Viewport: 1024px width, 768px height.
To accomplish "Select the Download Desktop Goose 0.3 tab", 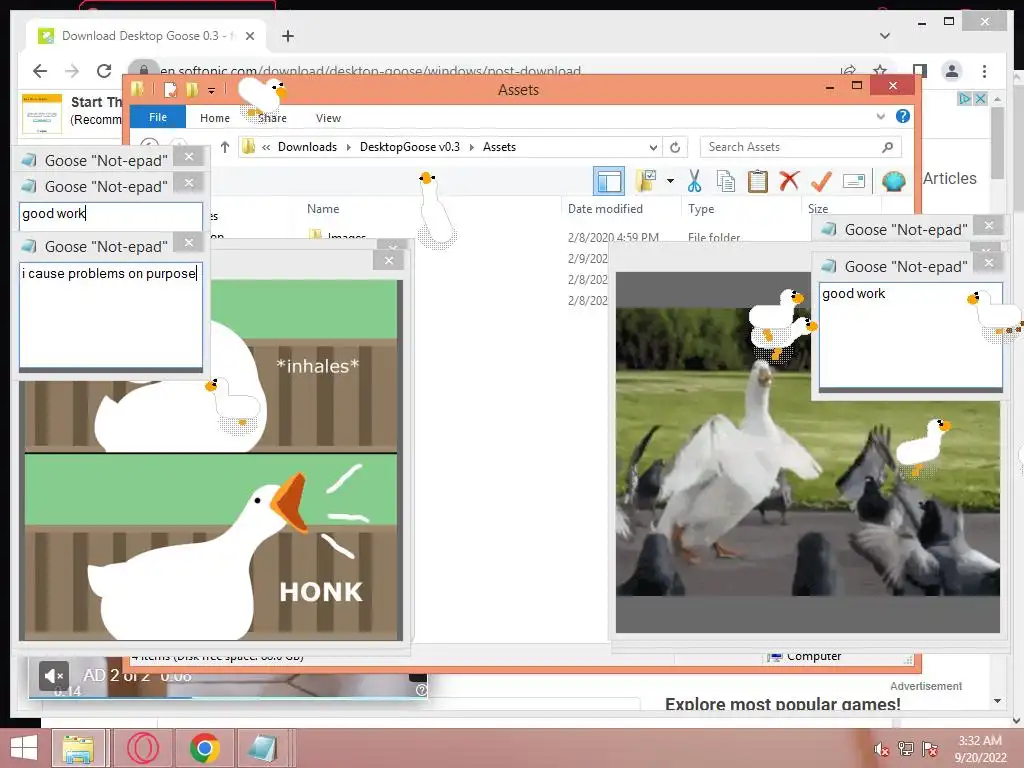I will click(147, 36).
